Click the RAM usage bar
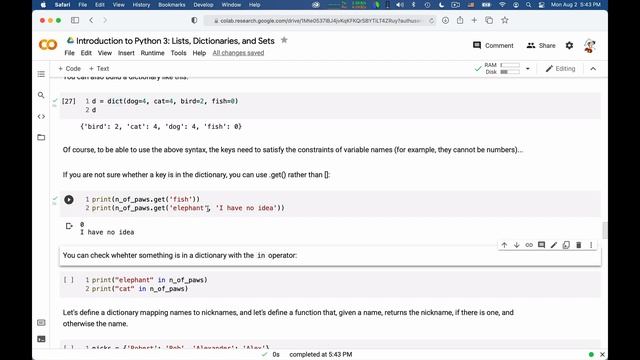Image resolution: width=640 pixels, height=360 pixels. 510,65
